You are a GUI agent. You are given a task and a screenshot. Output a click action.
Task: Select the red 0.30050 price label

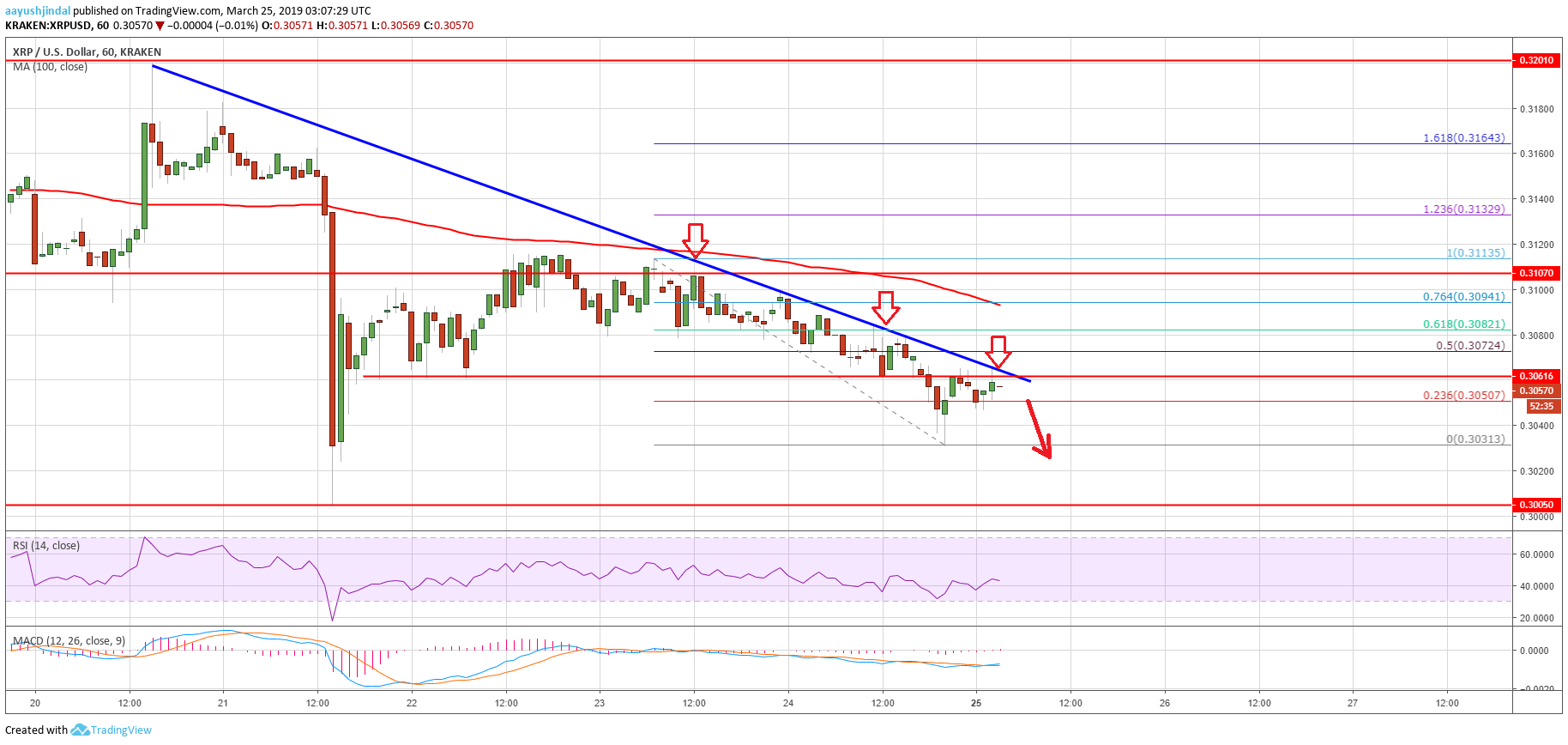point(1536,505)
